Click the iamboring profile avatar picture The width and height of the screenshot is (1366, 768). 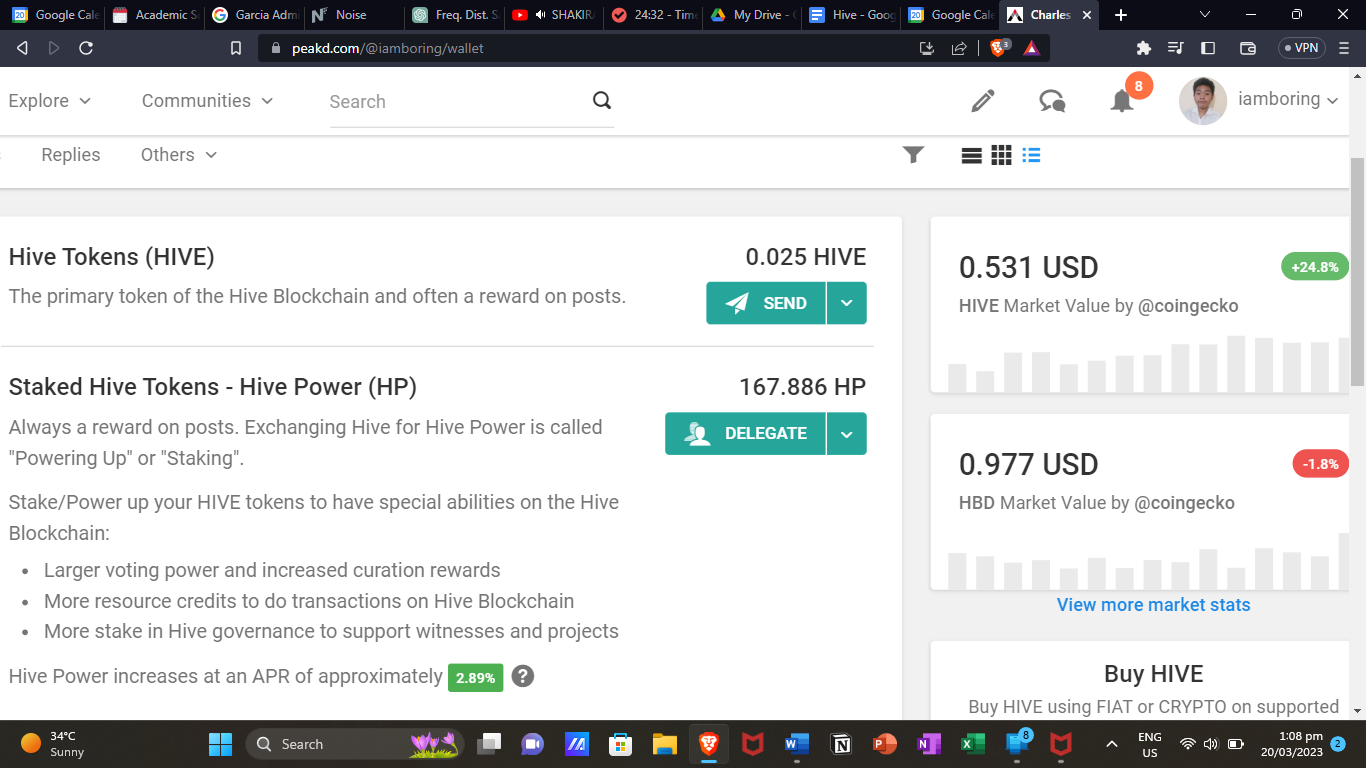(x=1203, y=101)
